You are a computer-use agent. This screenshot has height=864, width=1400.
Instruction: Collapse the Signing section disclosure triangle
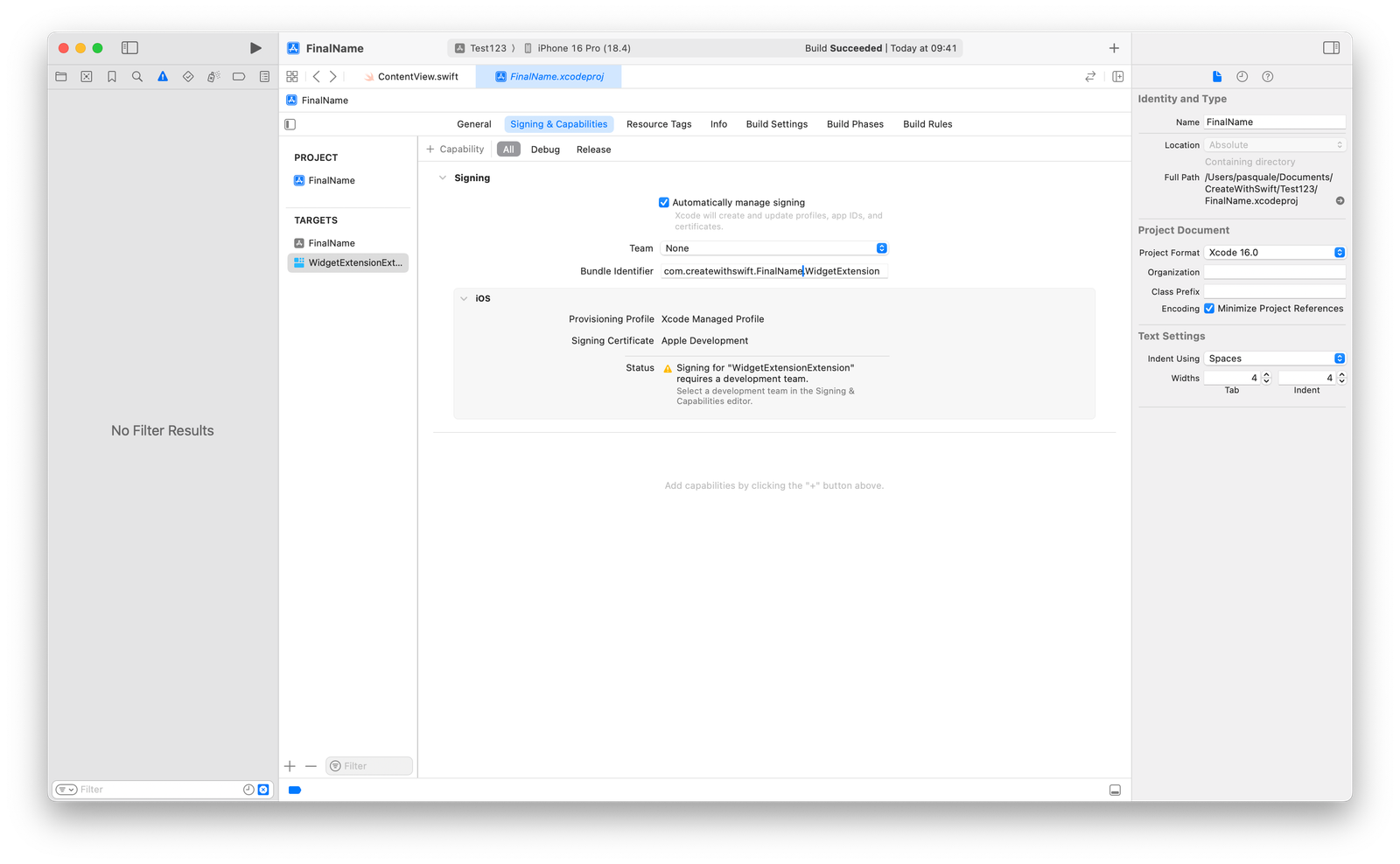443,178
